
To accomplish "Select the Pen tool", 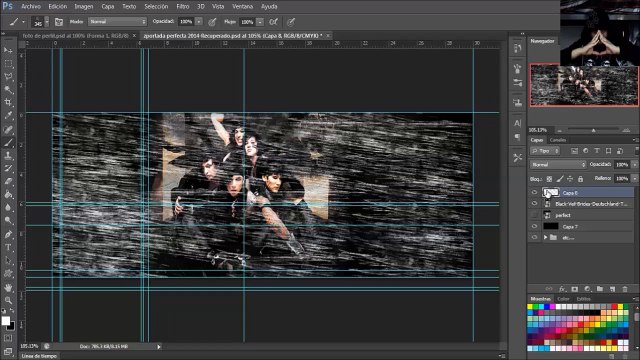I will (8, 234).
